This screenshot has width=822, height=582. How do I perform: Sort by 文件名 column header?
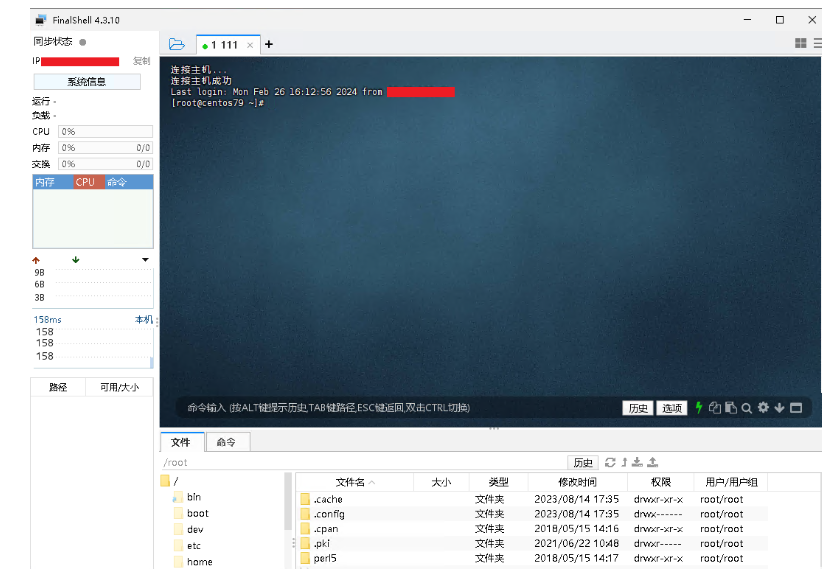(355, 482)
